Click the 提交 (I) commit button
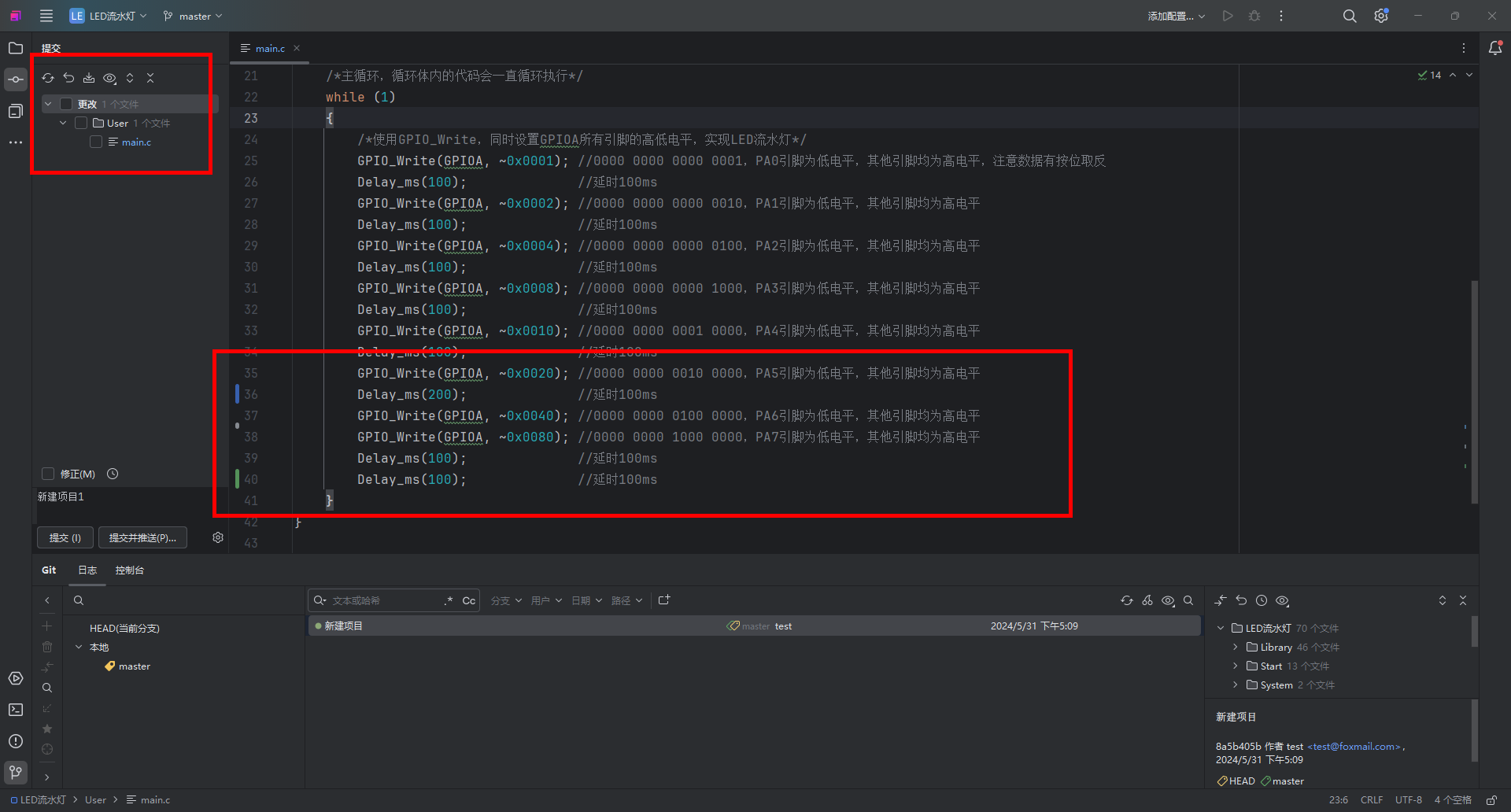This screenshot has width=1511, height=812. click(x=65, y=537)
